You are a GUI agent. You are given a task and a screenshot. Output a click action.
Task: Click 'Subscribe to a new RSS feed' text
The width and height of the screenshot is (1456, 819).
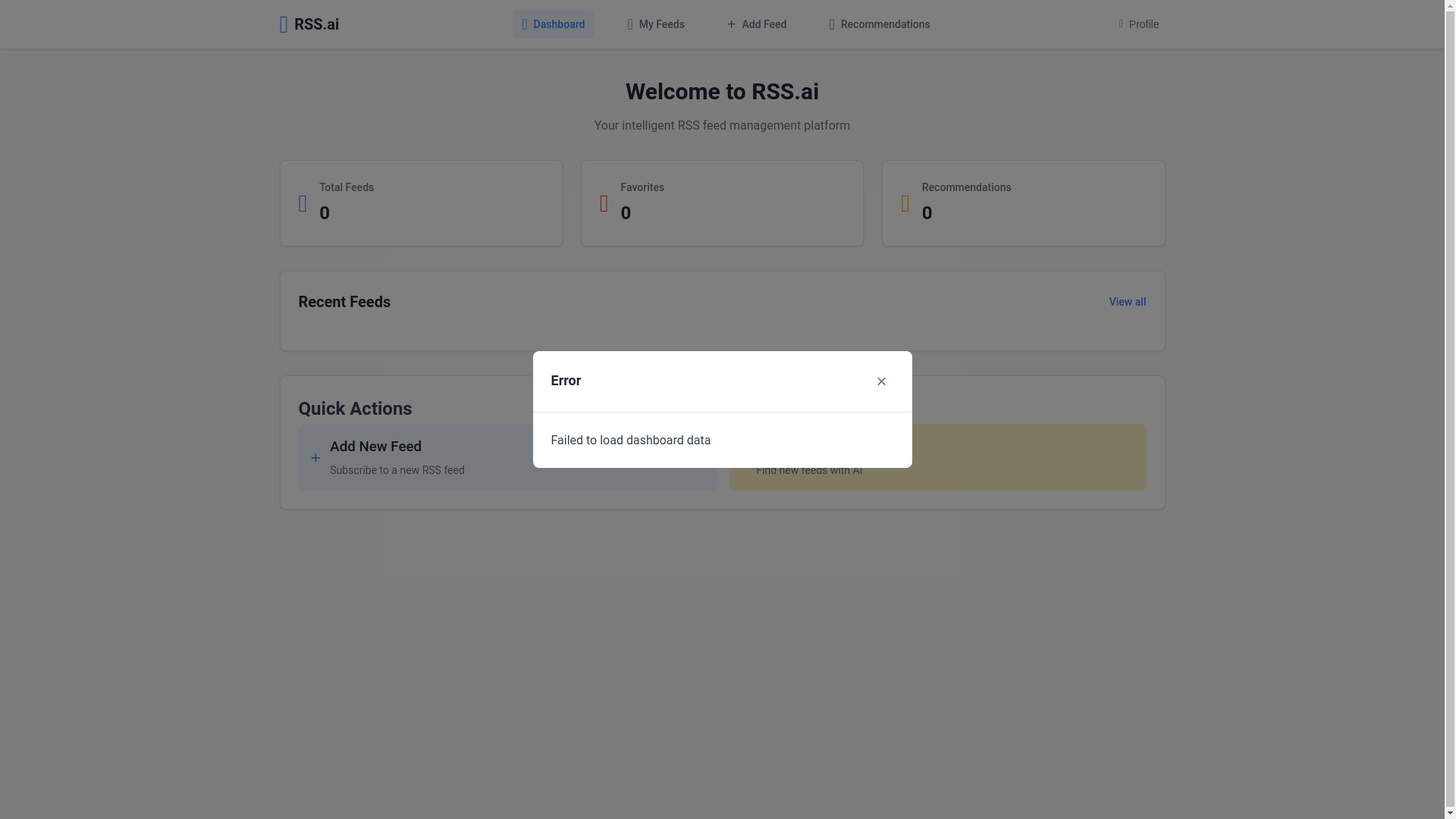(x=397, y=470)
